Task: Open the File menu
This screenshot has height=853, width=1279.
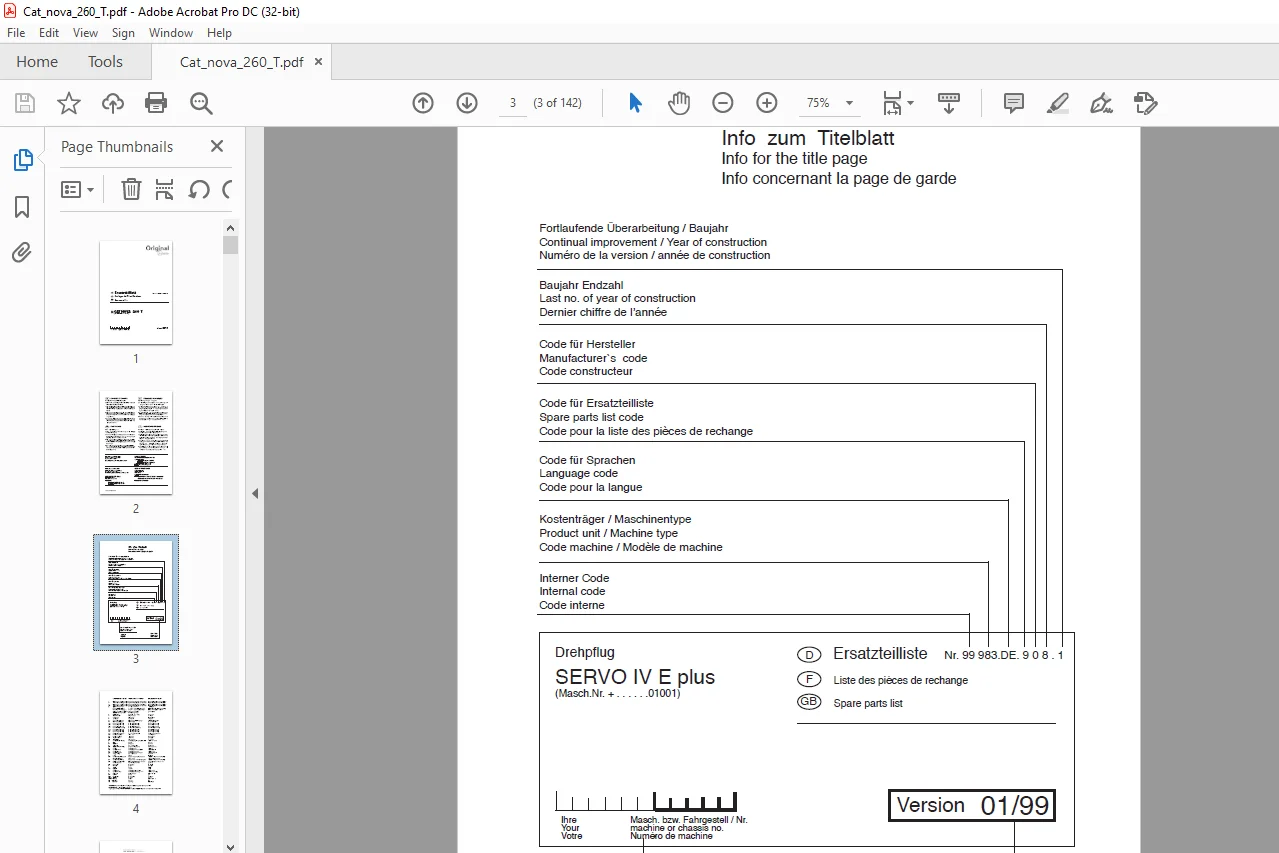Action: pos(16,33)
